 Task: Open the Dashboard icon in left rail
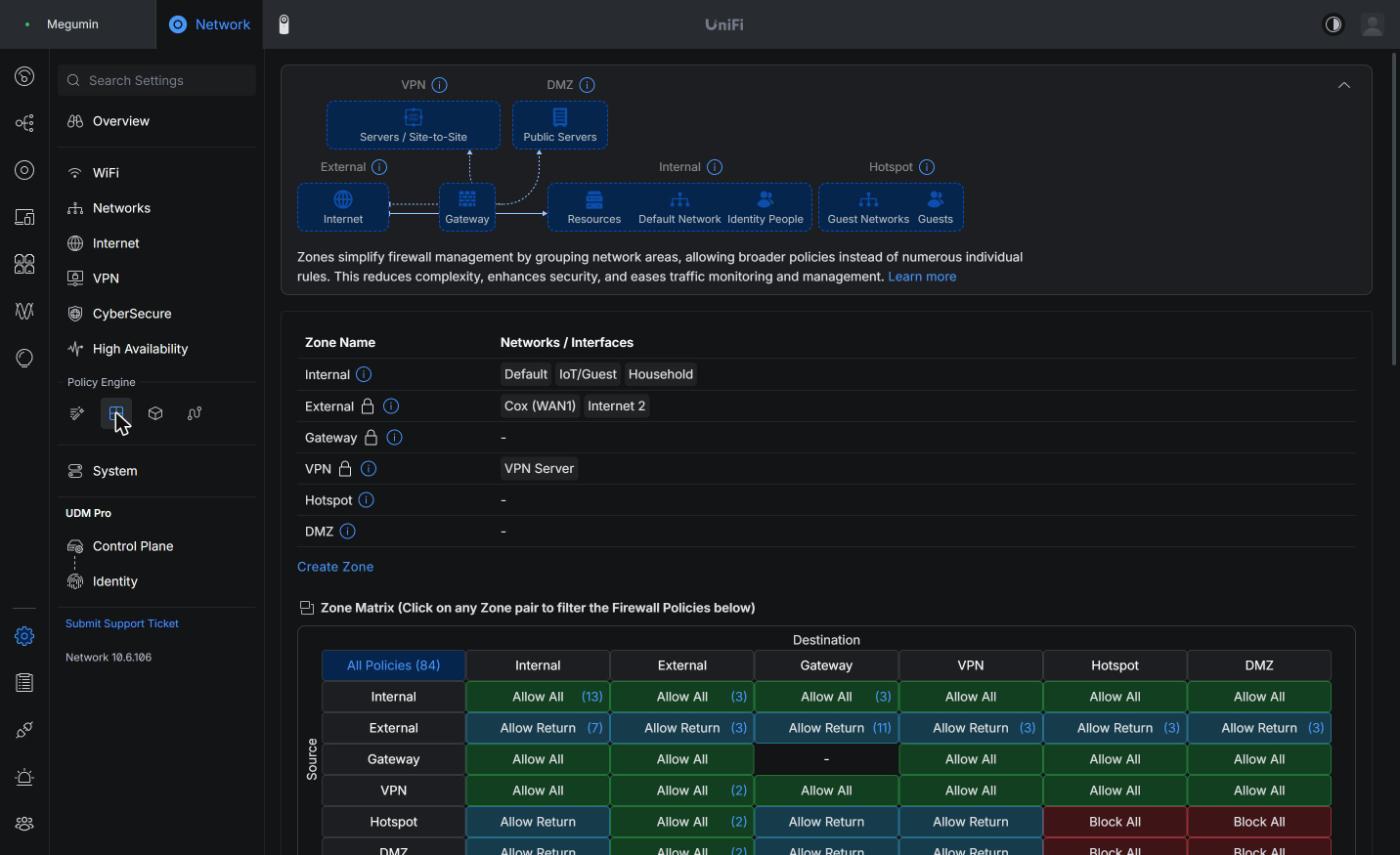coord(25,77)
